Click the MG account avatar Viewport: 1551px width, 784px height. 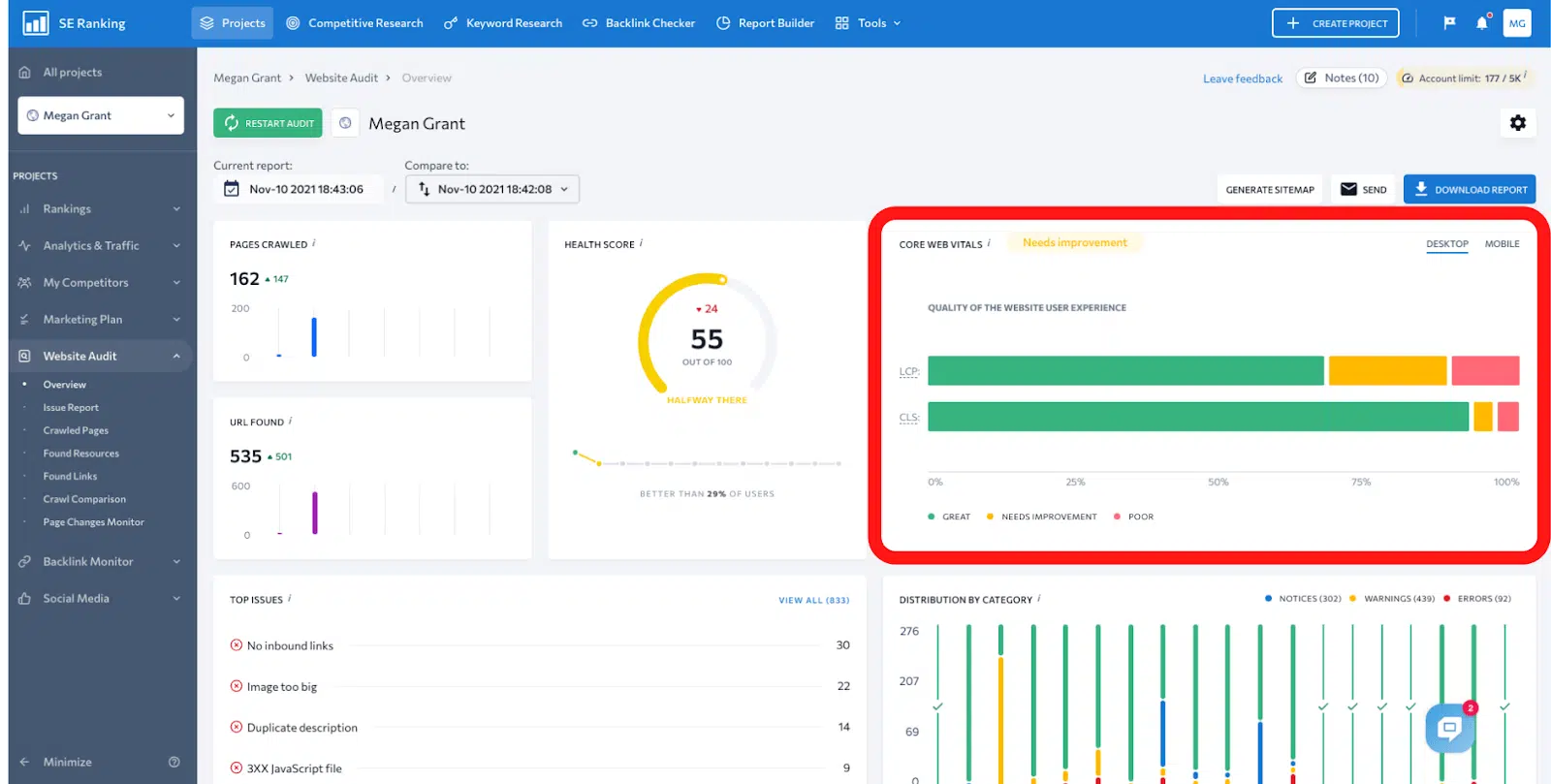pos(1517,23)
